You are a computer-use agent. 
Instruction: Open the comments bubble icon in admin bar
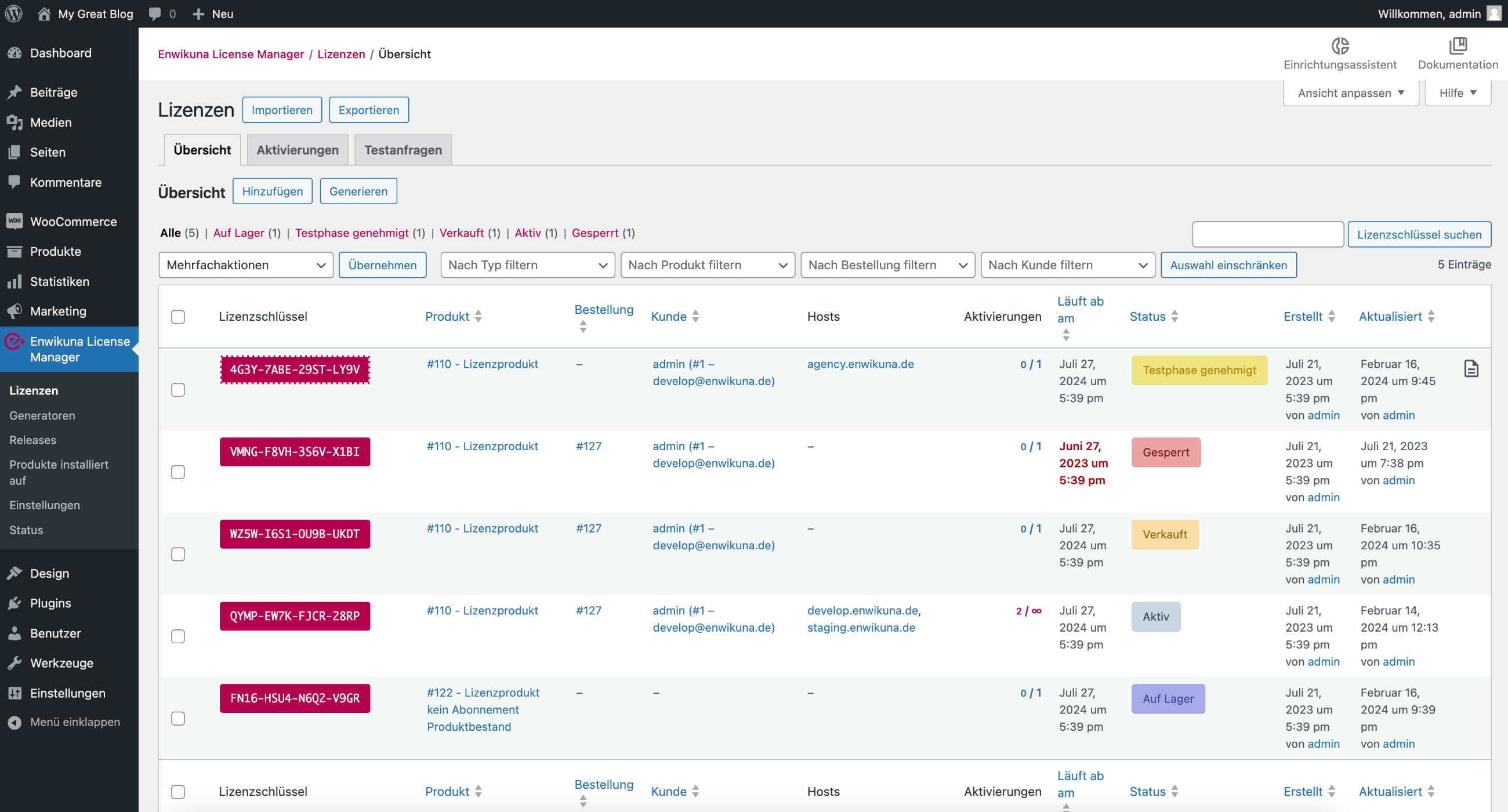[154, 13]
